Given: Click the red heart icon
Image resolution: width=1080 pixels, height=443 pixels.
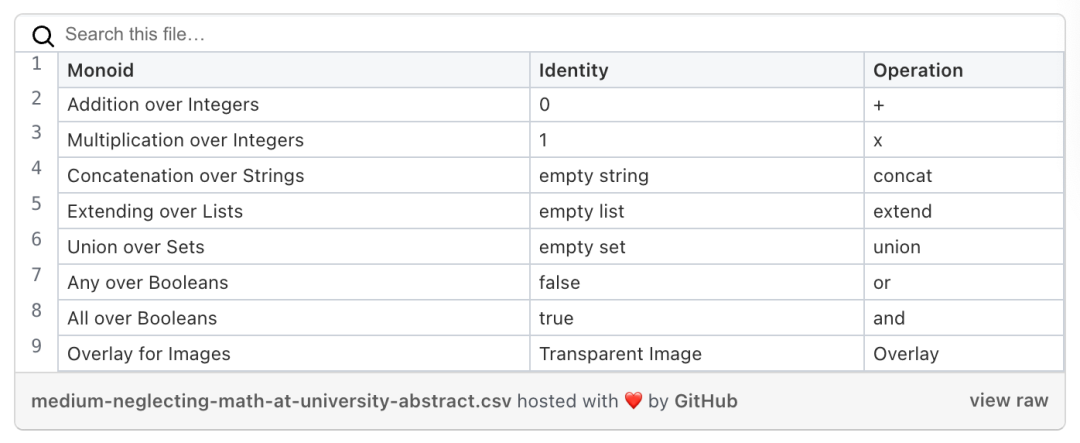Looking at the screenshot, I should coord(633,402).
